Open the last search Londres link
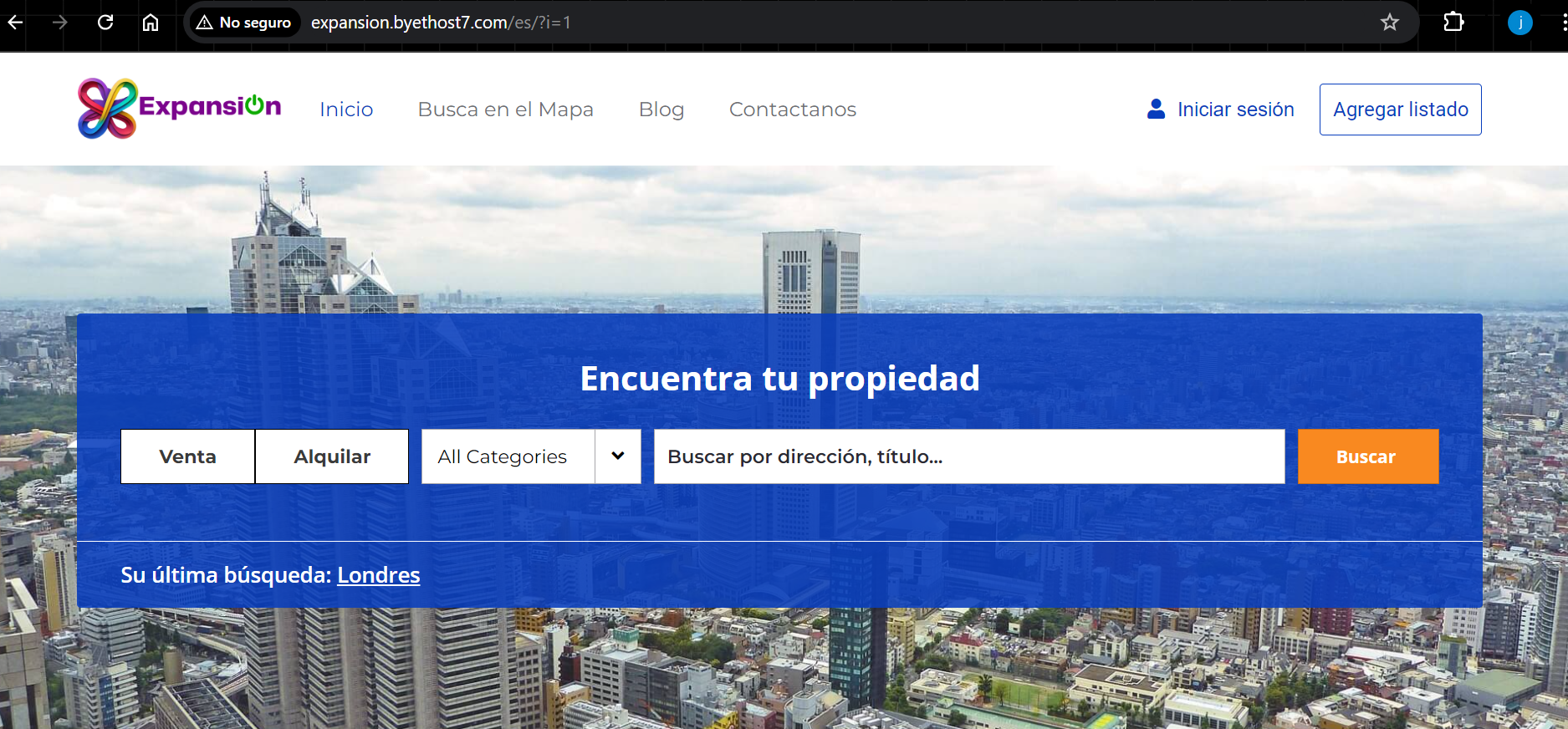This screenshot has width=1568, height=729. (x=379, y=575)
